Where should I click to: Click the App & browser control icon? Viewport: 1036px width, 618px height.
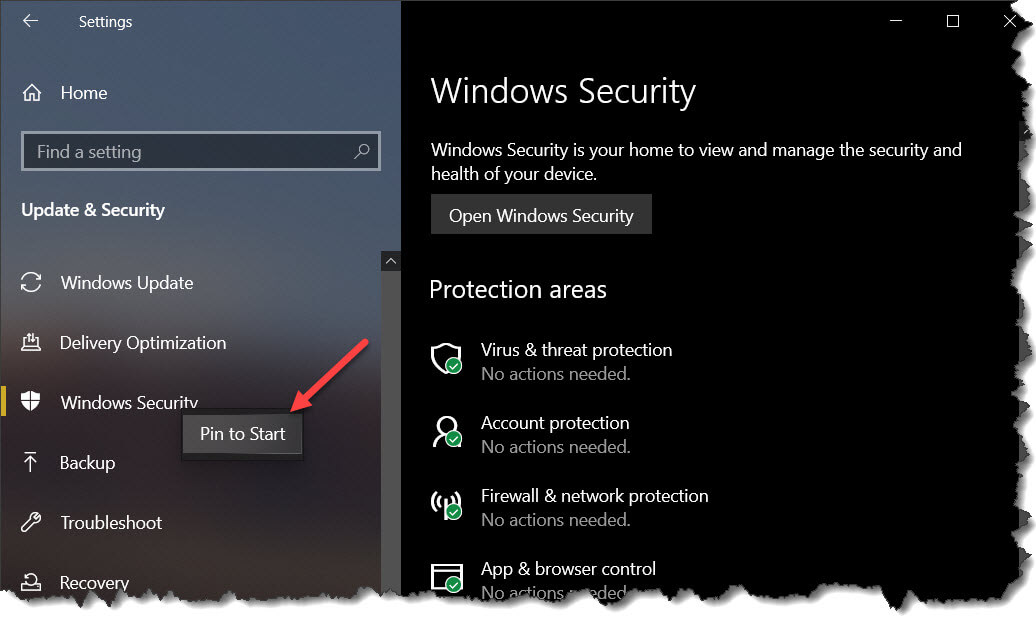click(447, 578)
